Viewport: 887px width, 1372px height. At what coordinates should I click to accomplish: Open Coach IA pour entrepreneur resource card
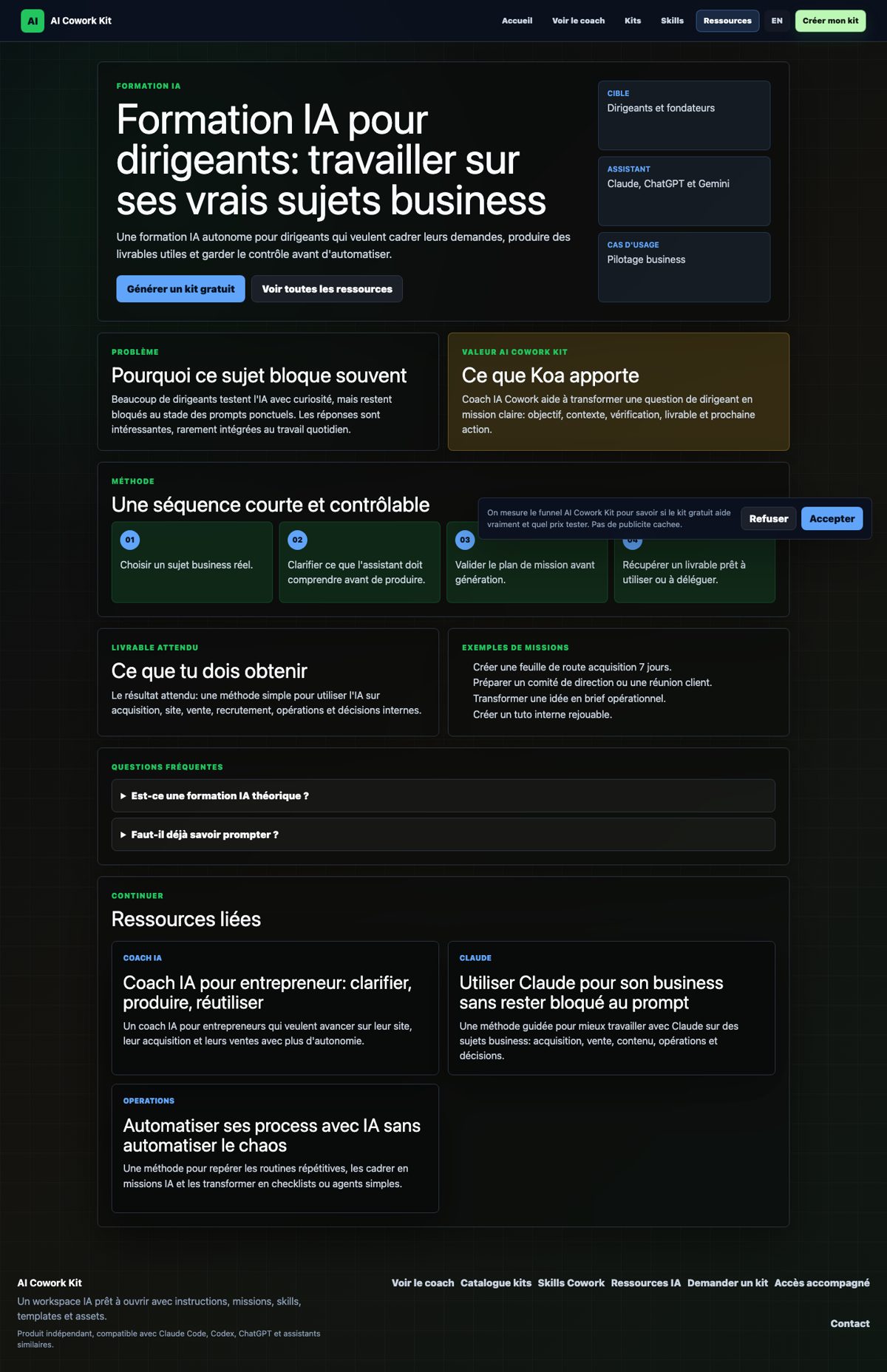pyautogui.click(x=275, y=1008)
